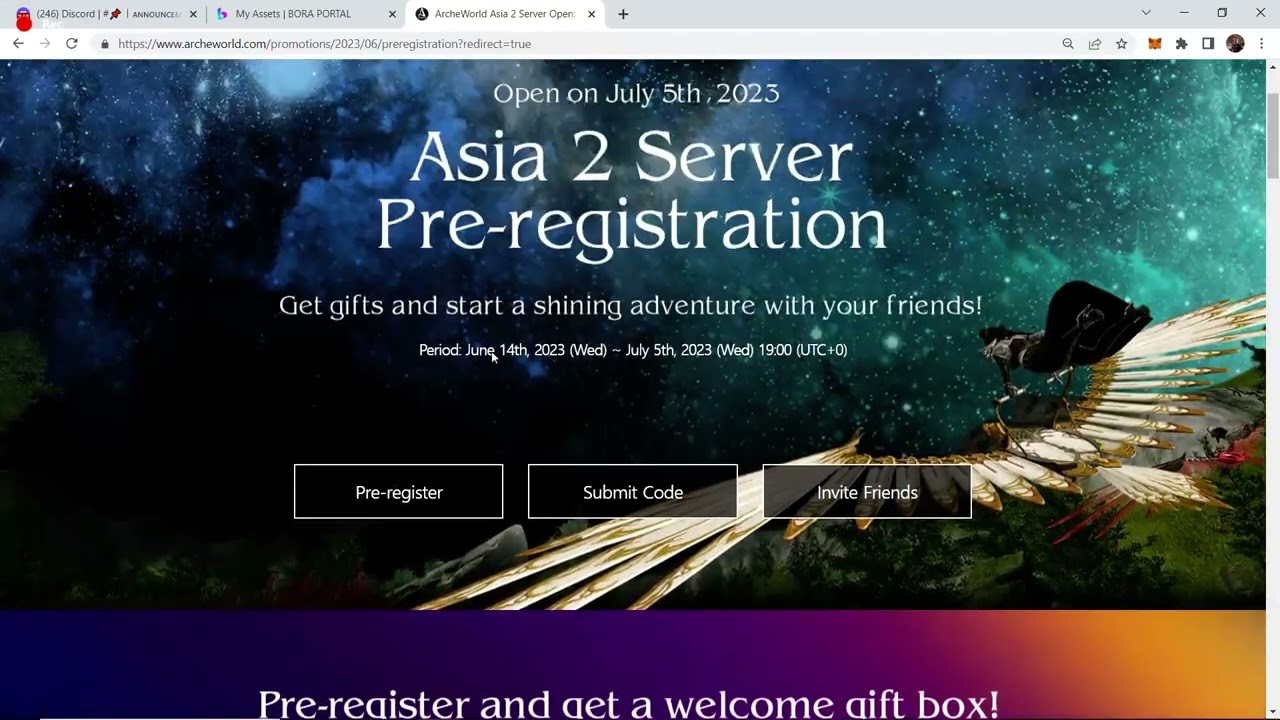Screen dimensions: 1280x720
Task: Click the Pre-register button
Action: (x=398, y=492)
